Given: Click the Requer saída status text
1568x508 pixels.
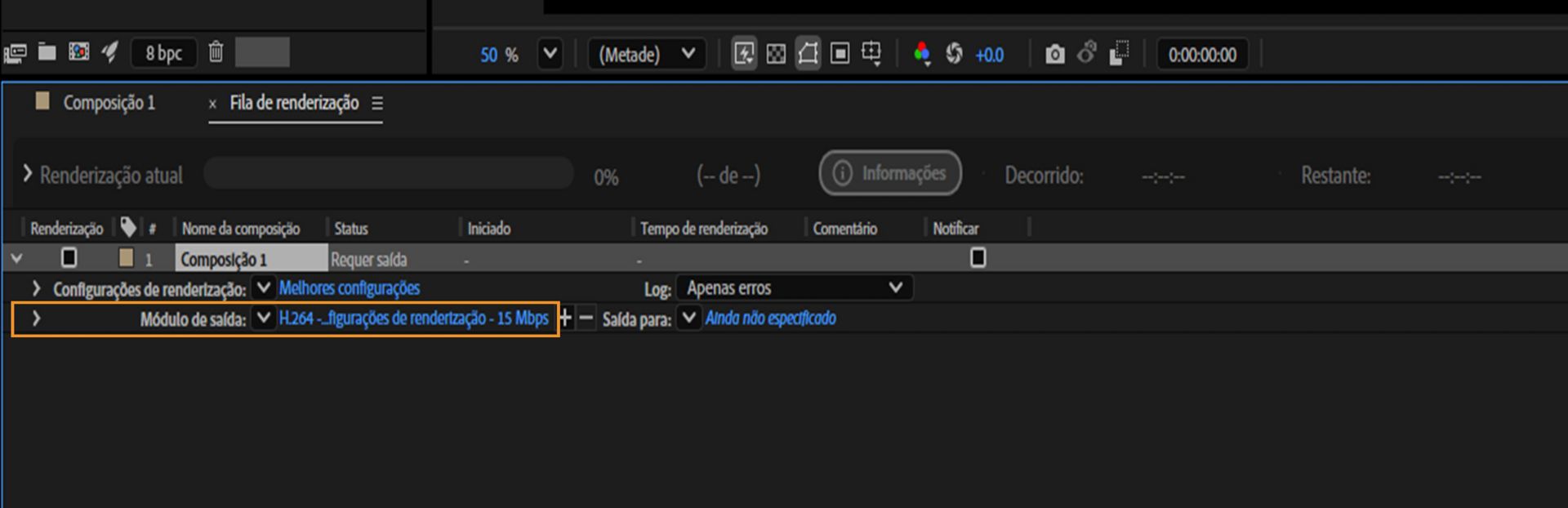Looking at the screenshot, I should (x=368, y=260).
